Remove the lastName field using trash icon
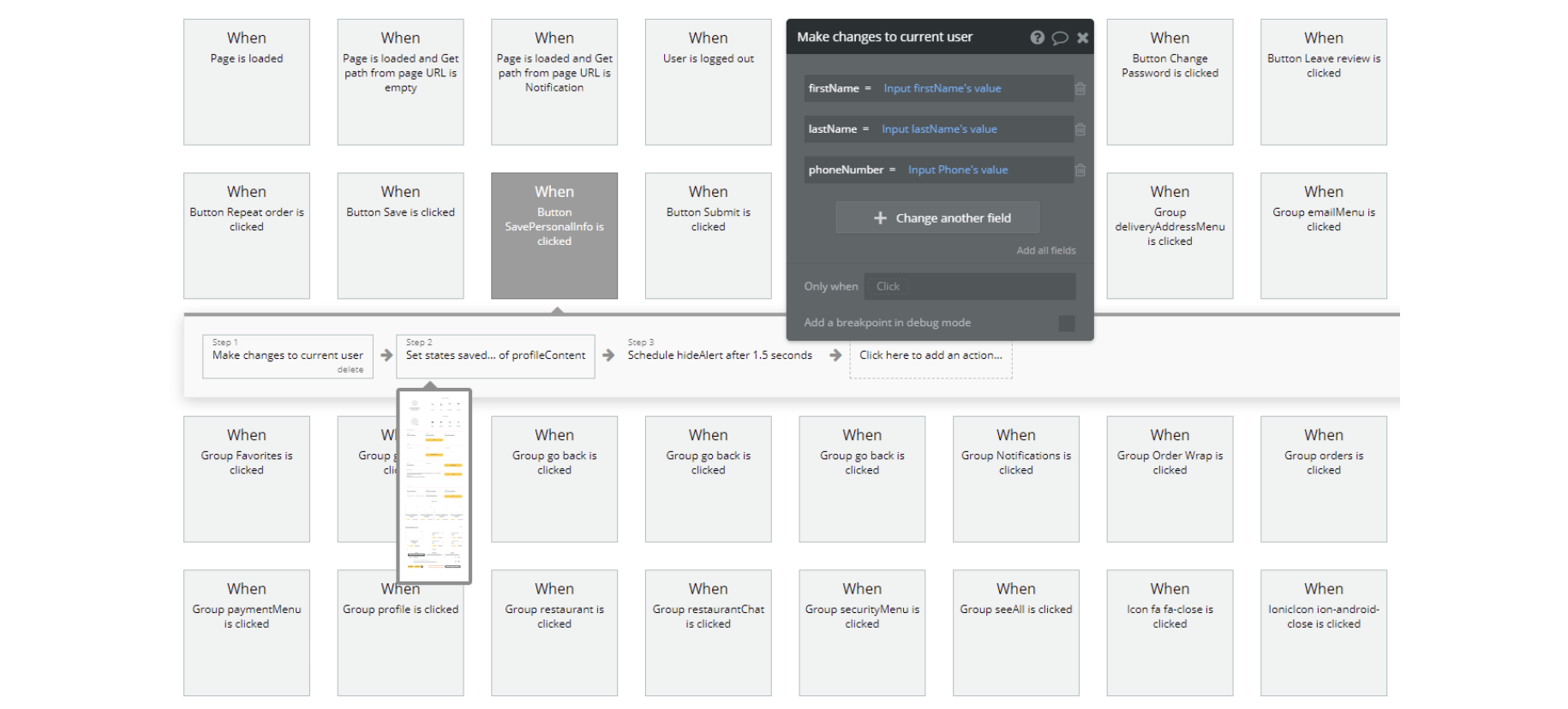Viewport: 1568px width, 709px height. 1080,129
